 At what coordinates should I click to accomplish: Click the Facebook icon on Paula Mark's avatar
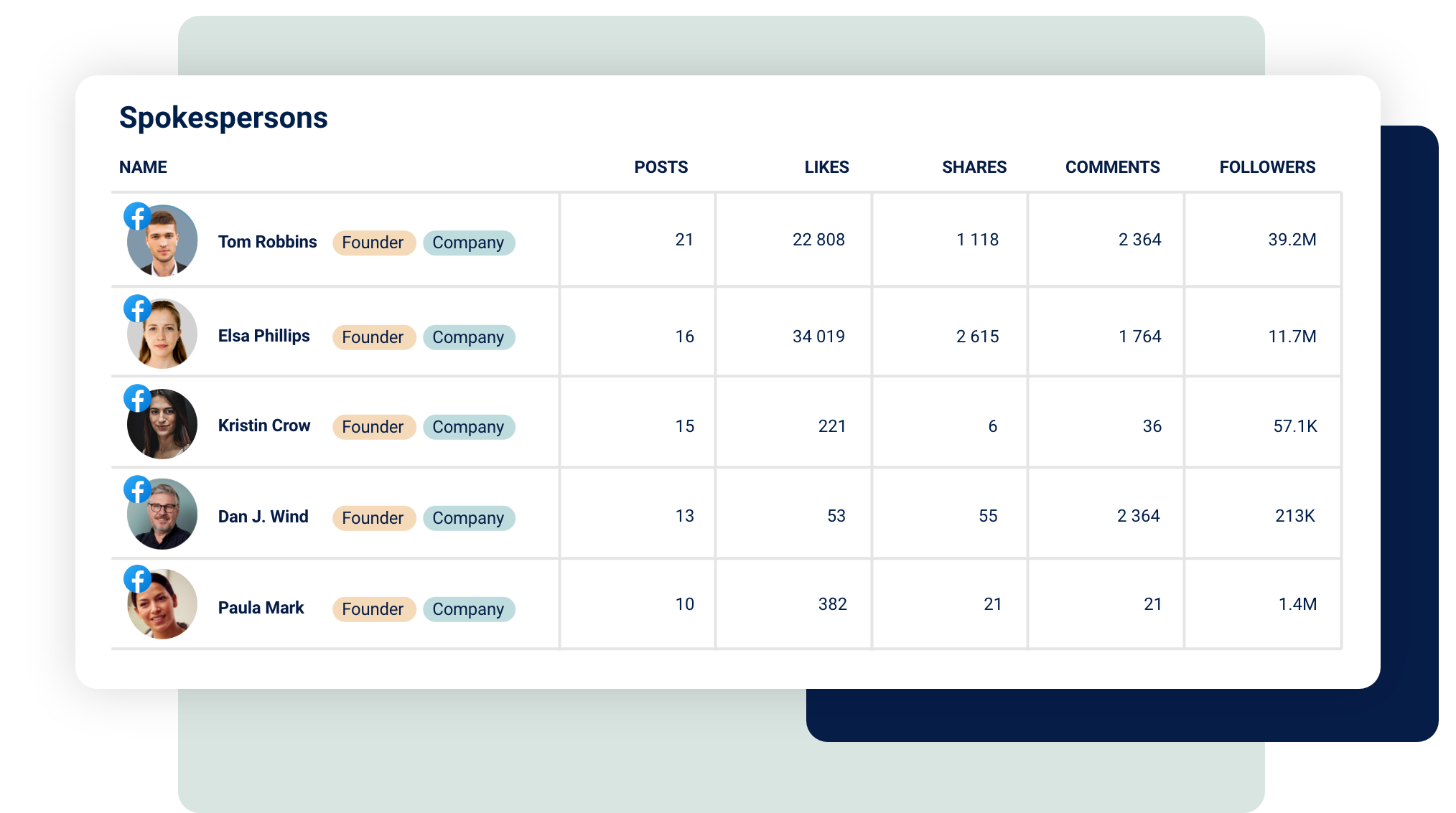tap(137, 579)
